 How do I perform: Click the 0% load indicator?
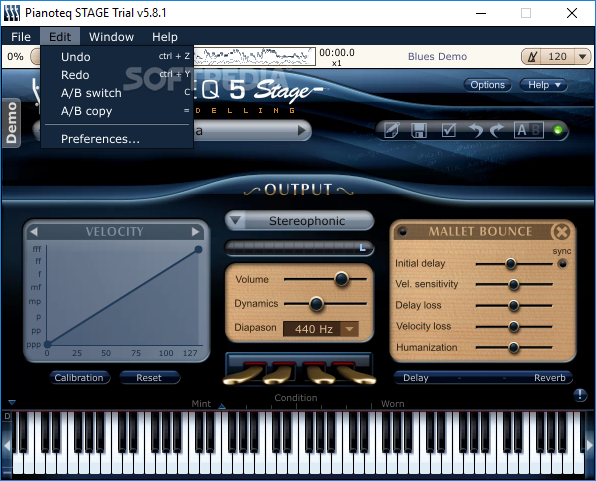tap(15, 57)
